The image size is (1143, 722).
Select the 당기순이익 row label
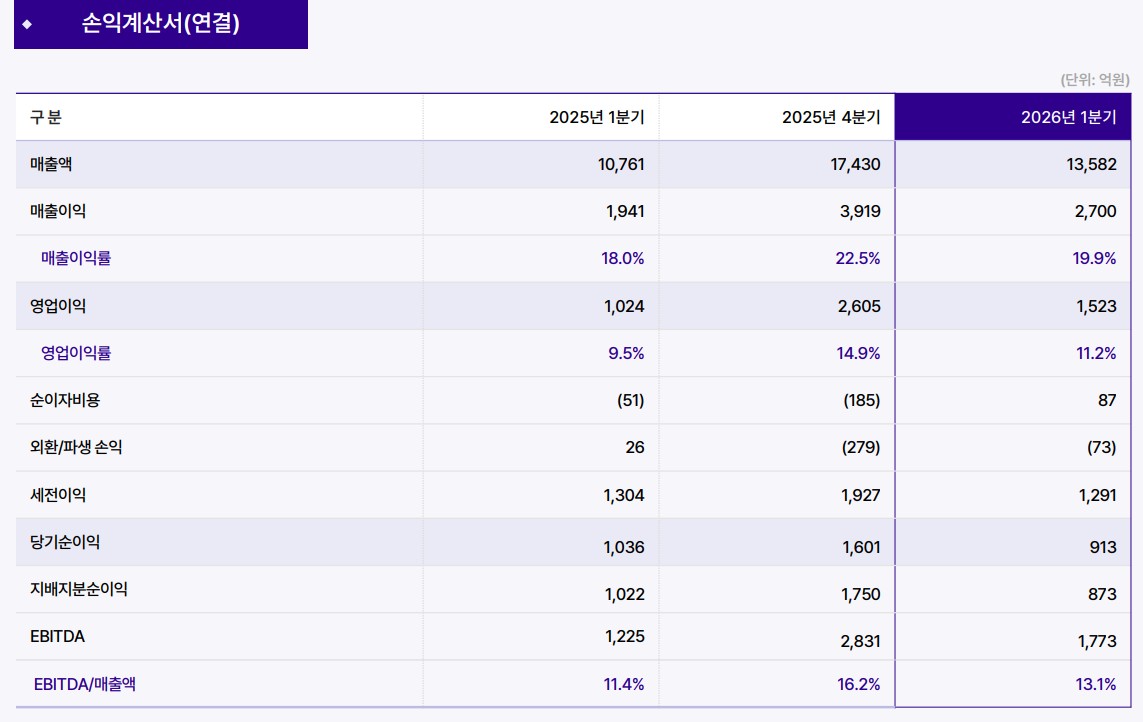click(x=65, y=542)
